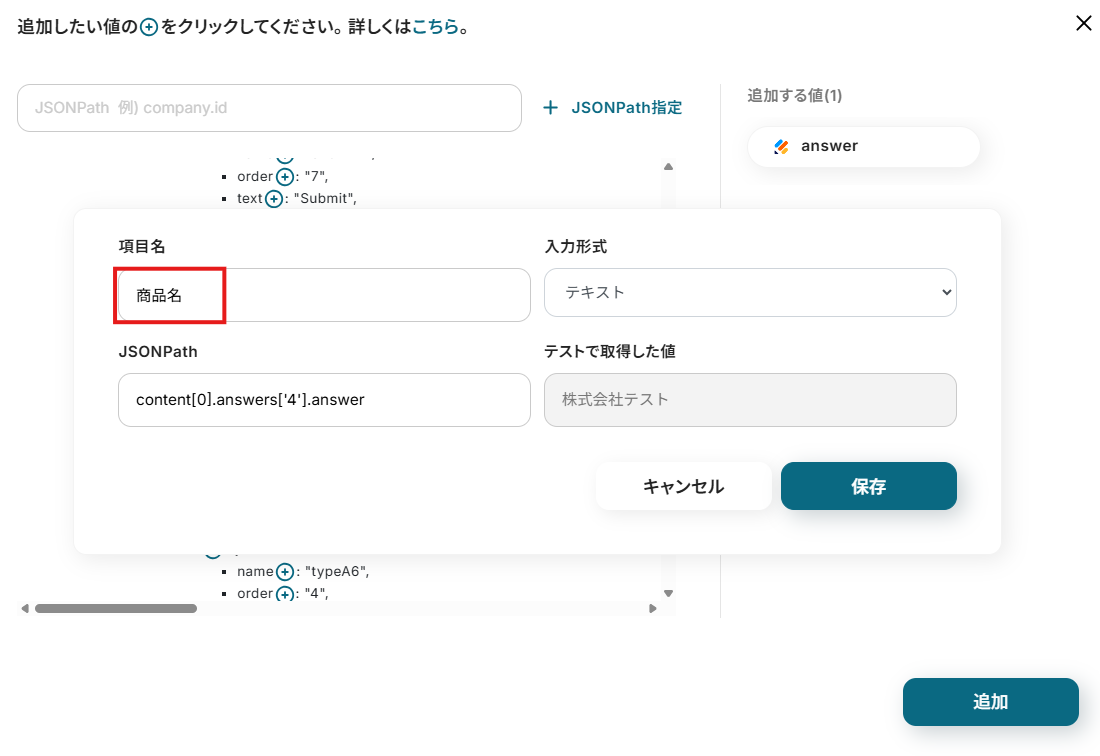Click the "Submit" value text

click(323, 198)
